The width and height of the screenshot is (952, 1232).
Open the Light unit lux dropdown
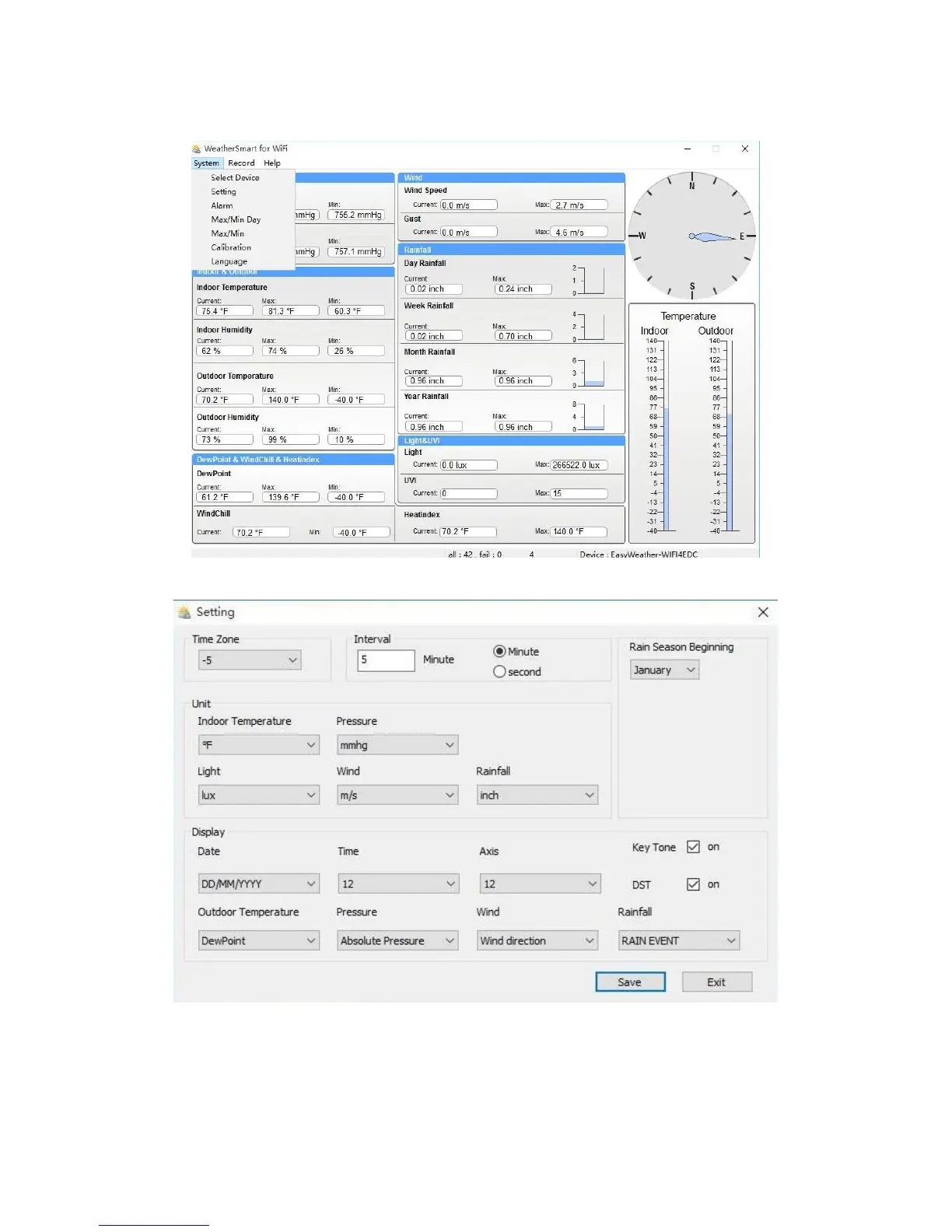point(258,795)
